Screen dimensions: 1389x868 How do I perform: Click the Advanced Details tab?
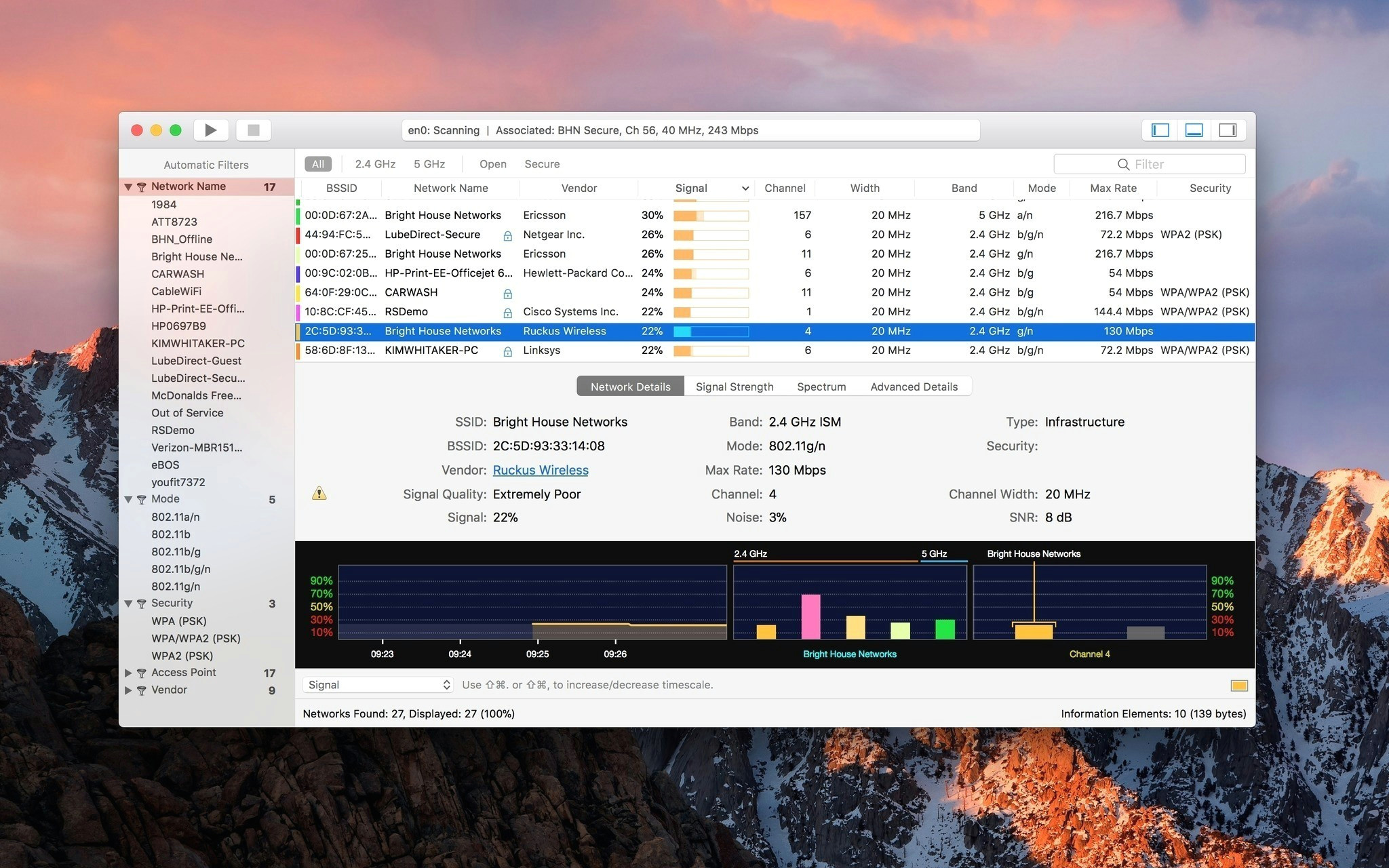click(913, 385)
